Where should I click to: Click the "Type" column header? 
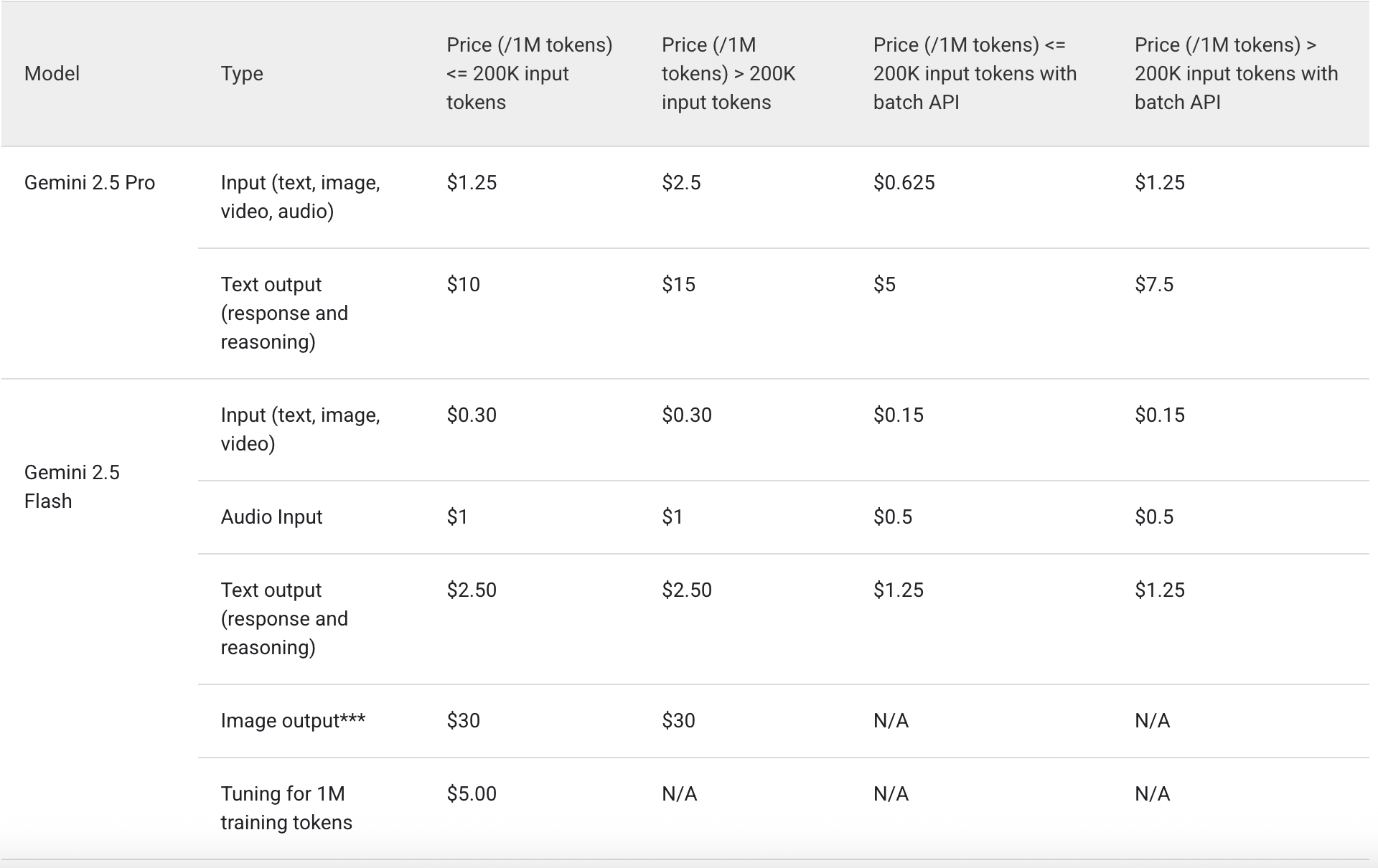click(x=242, y=74)
